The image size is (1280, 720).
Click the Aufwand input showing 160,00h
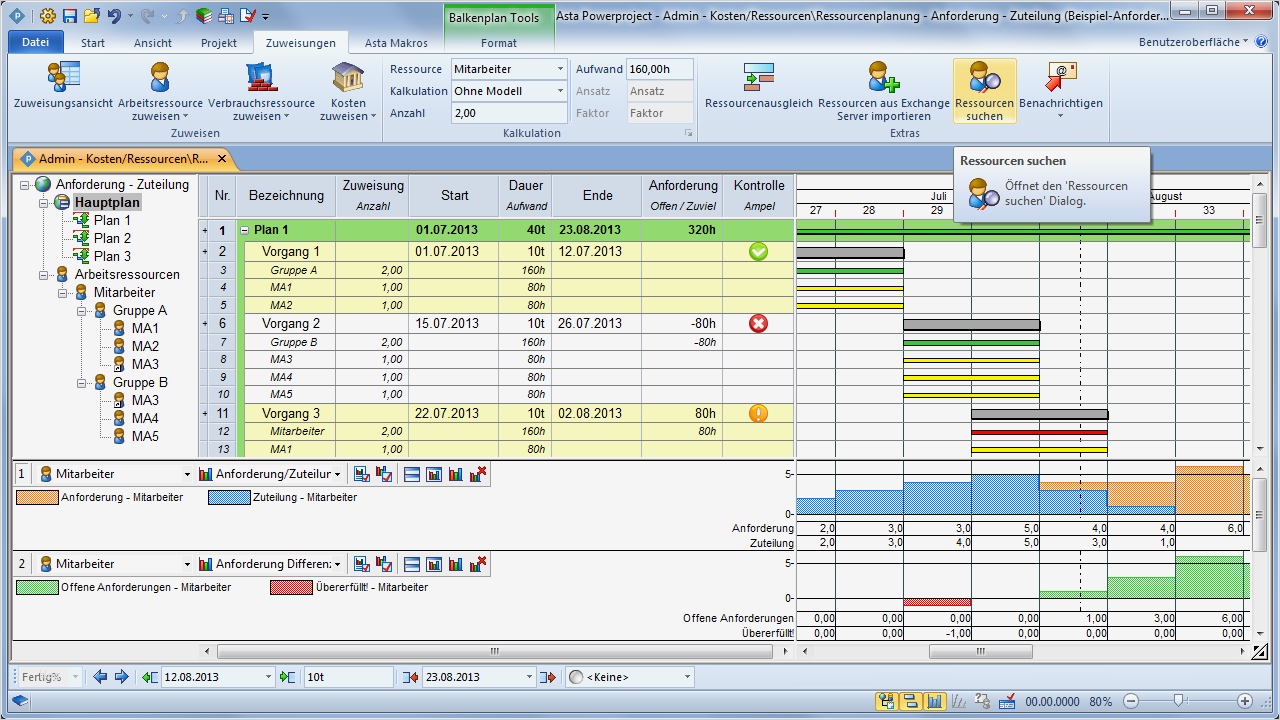pos(660,69)
